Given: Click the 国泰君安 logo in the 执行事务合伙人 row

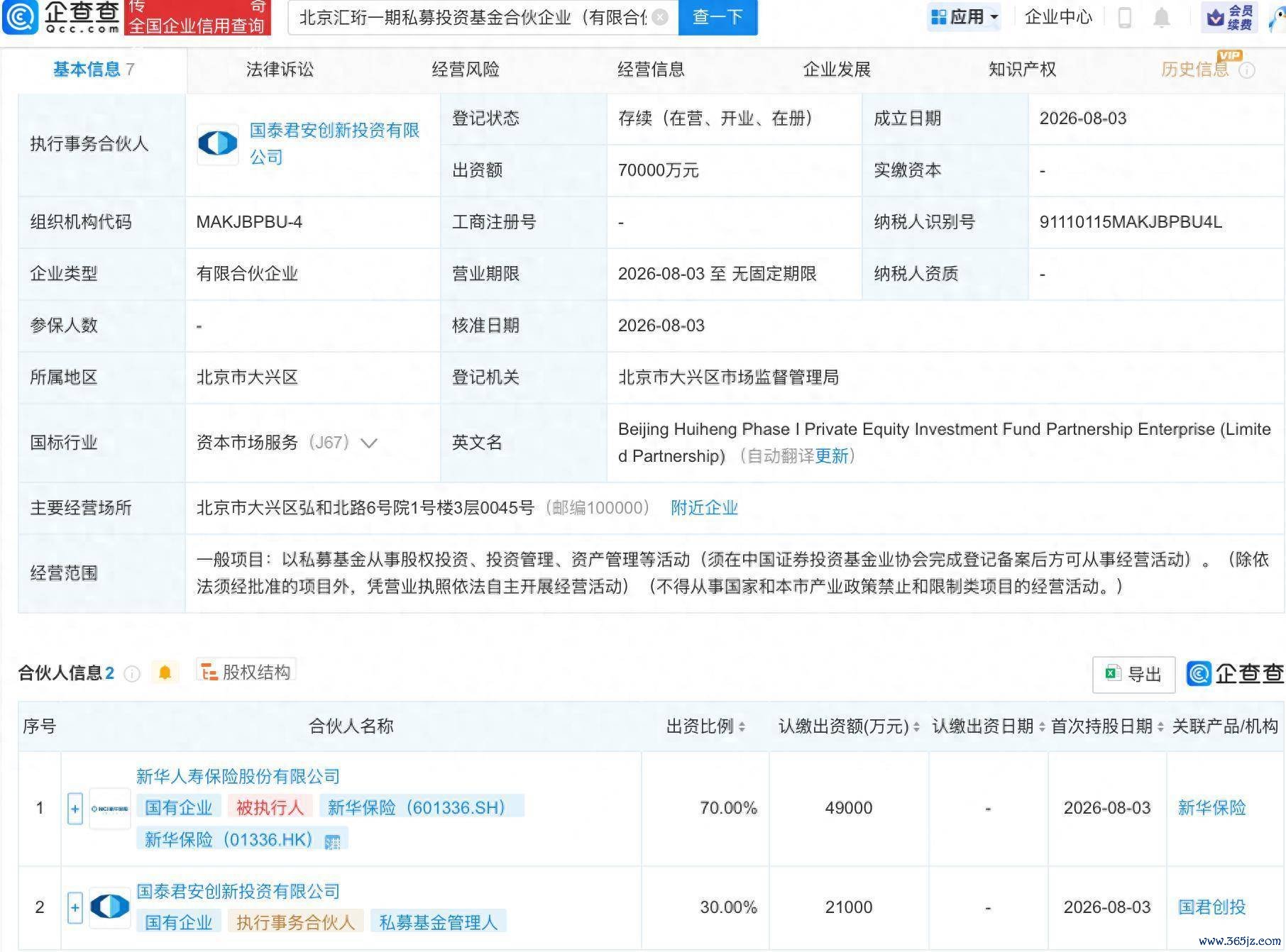Looking at the screenshot, I should pyautogui.click(x=217, y=143).
